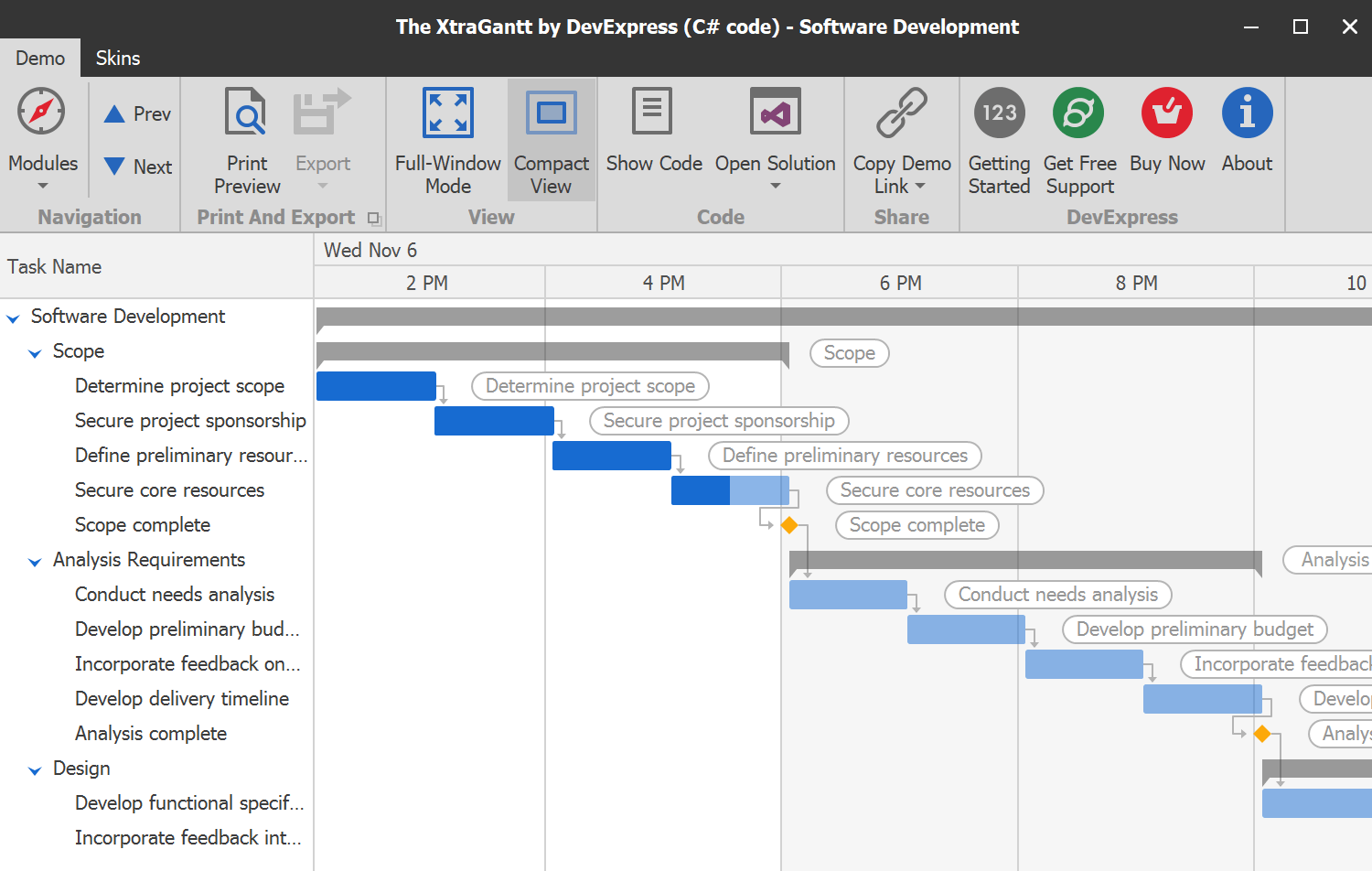
Task: Click the Scope complete milestone diamond
Action: click(789, 525)
